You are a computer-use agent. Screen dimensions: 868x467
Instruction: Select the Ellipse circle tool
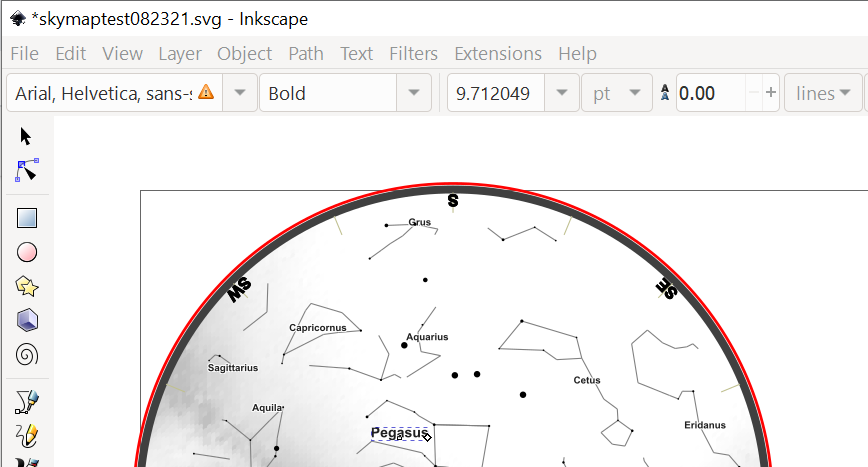click(27, 252)
